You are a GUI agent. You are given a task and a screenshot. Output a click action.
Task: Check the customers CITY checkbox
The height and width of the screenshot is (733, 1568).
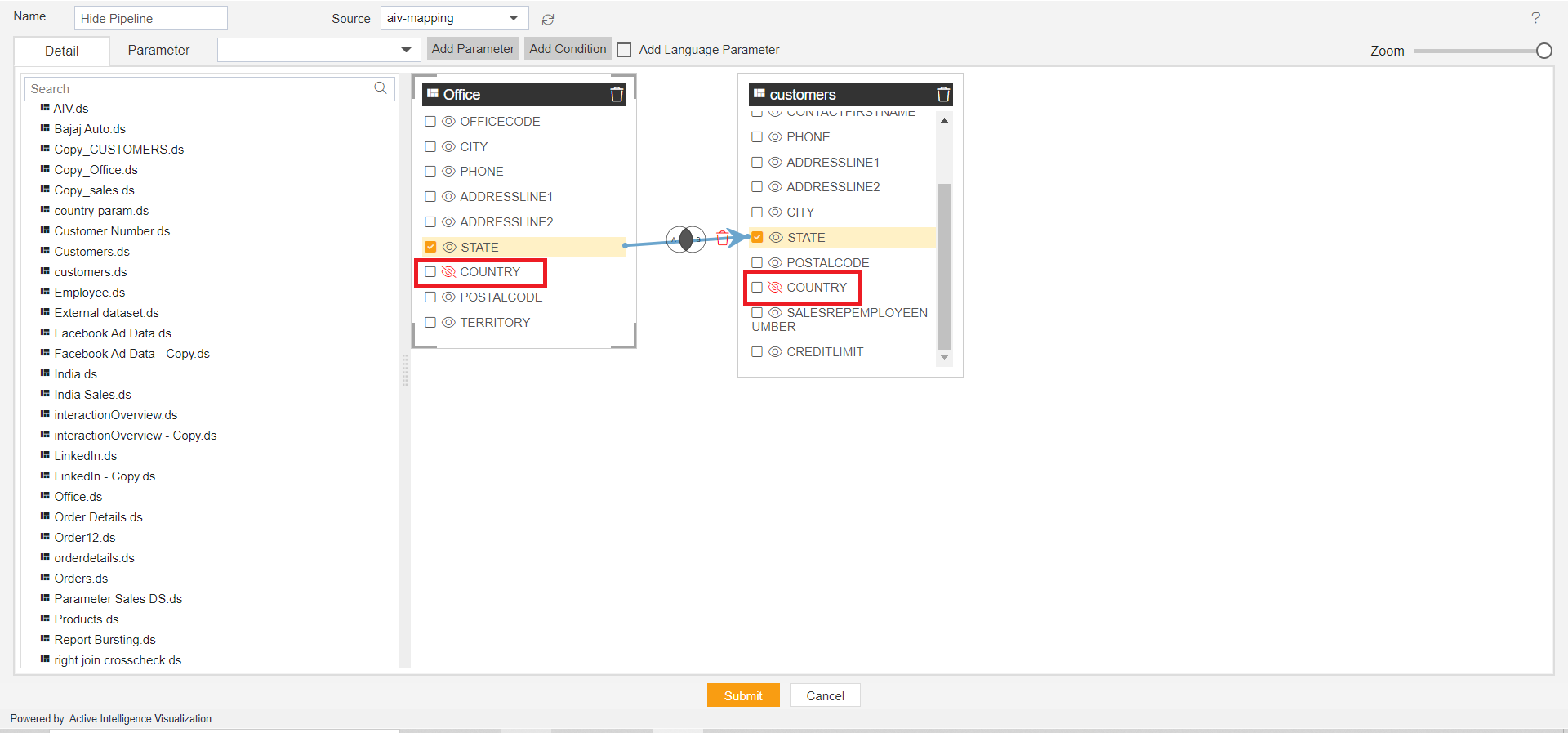click(757, 212)
